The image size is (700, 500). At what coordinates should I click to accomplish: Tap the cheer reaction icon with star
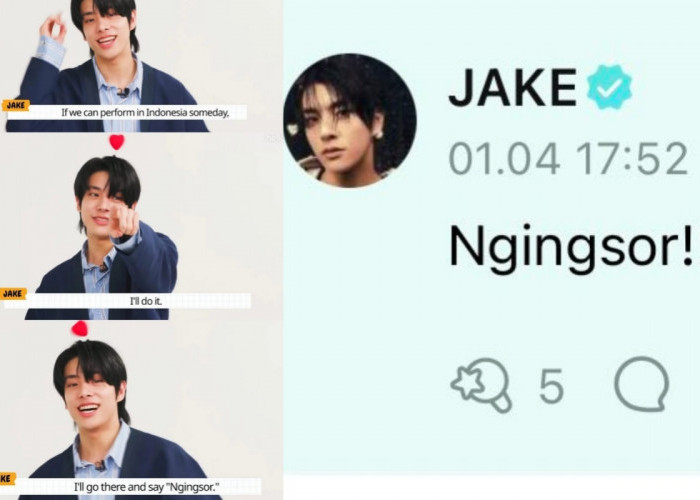(482, 385)
